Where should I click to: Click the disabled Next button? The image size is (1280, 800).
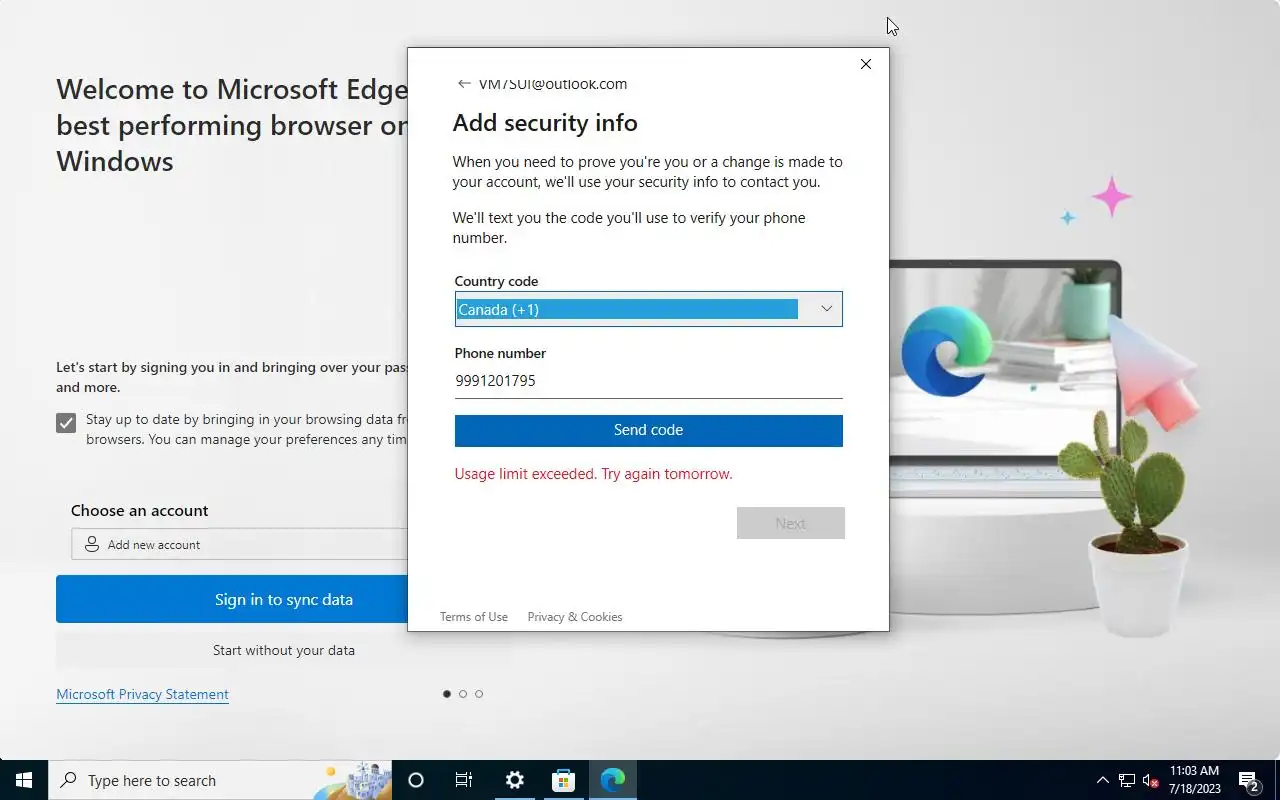pyautogui.click(x=791, y=523)
